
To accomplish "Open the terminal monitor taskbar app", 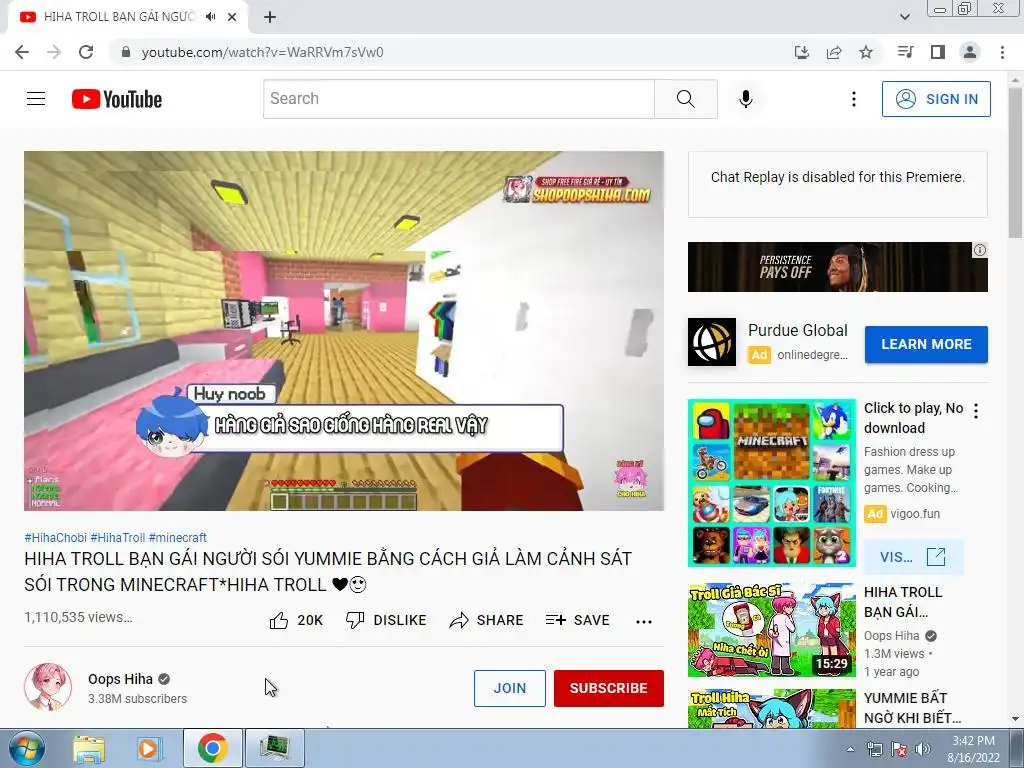I will coord(275,748).
